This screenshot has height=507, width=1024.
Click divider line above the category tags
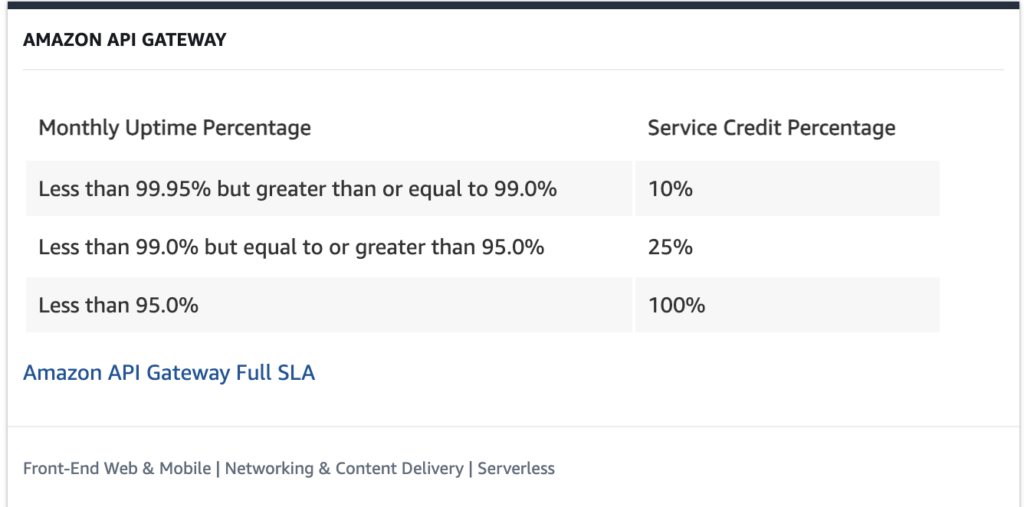point(512,427)
